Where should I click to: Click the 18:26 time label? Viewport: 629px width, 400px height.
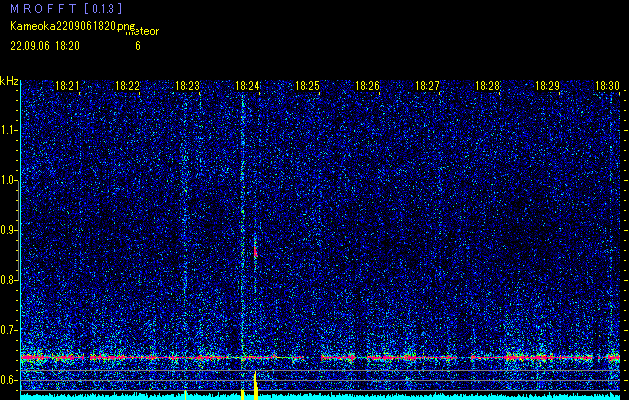pos(367,86)
